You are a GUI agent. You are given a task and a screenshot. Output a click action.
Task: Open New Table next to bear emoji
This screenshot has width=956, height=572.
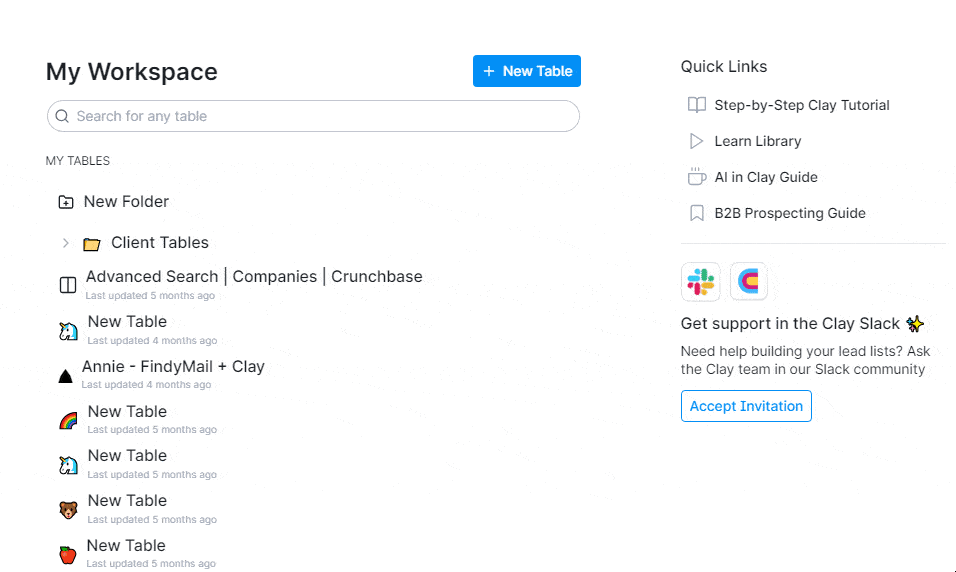127,500
